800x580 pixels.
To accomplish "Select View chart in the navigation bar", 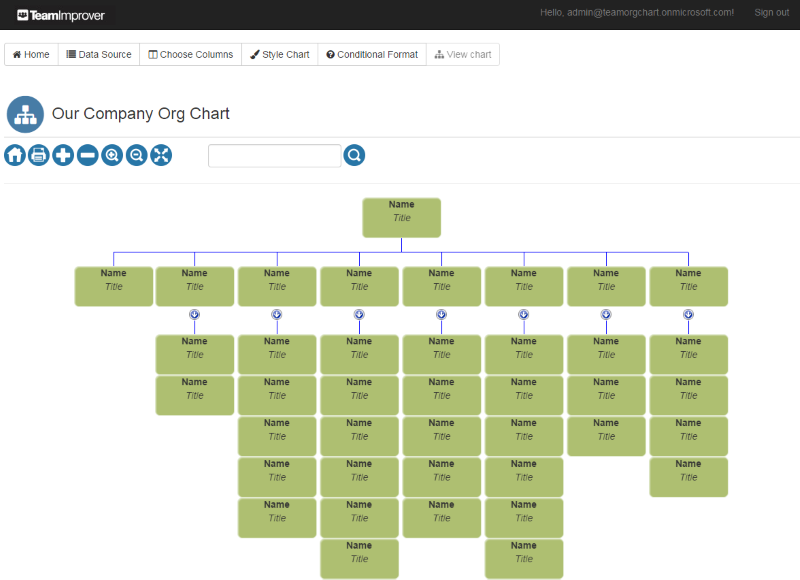I will pyautogui.click(x=462, y=54).
